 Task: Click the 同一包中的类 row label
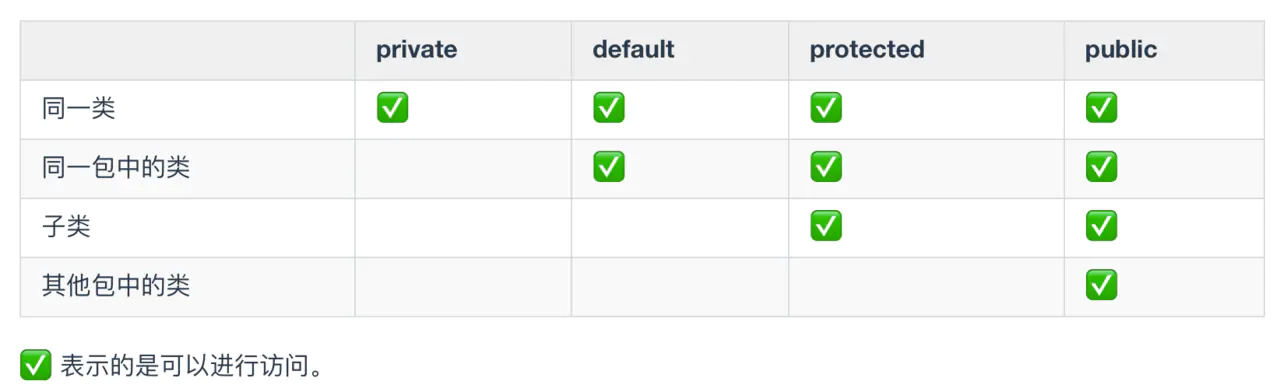[x=116, y=167]
